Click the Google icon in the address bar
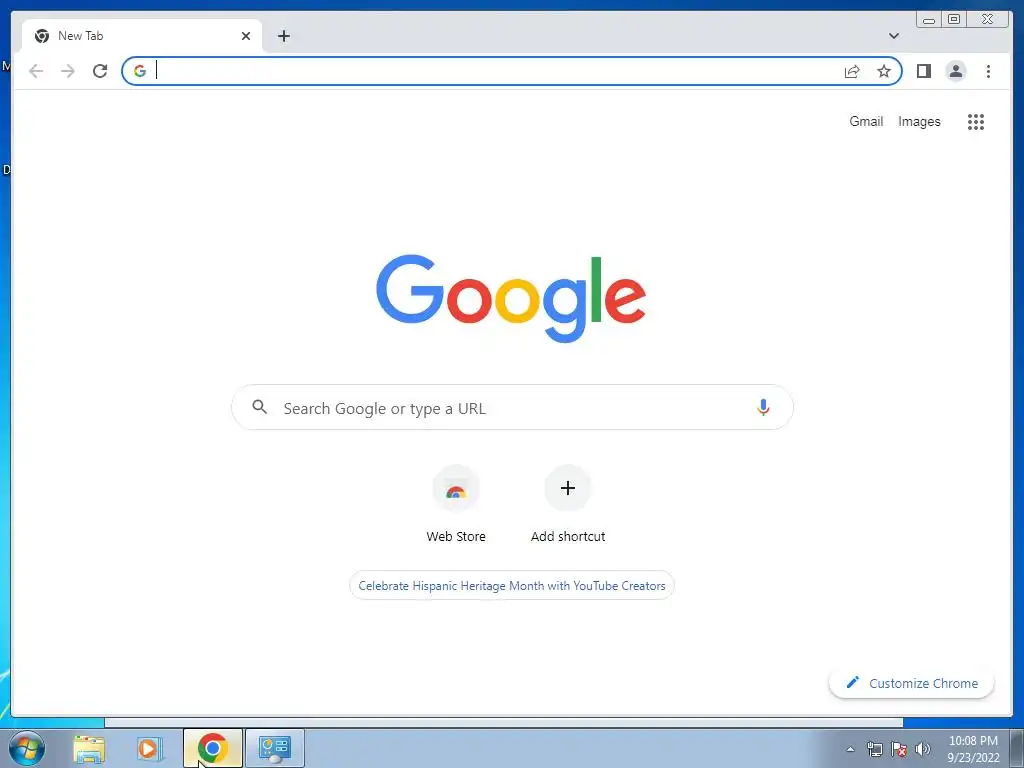1024x768 pixels. click(140, 71)
